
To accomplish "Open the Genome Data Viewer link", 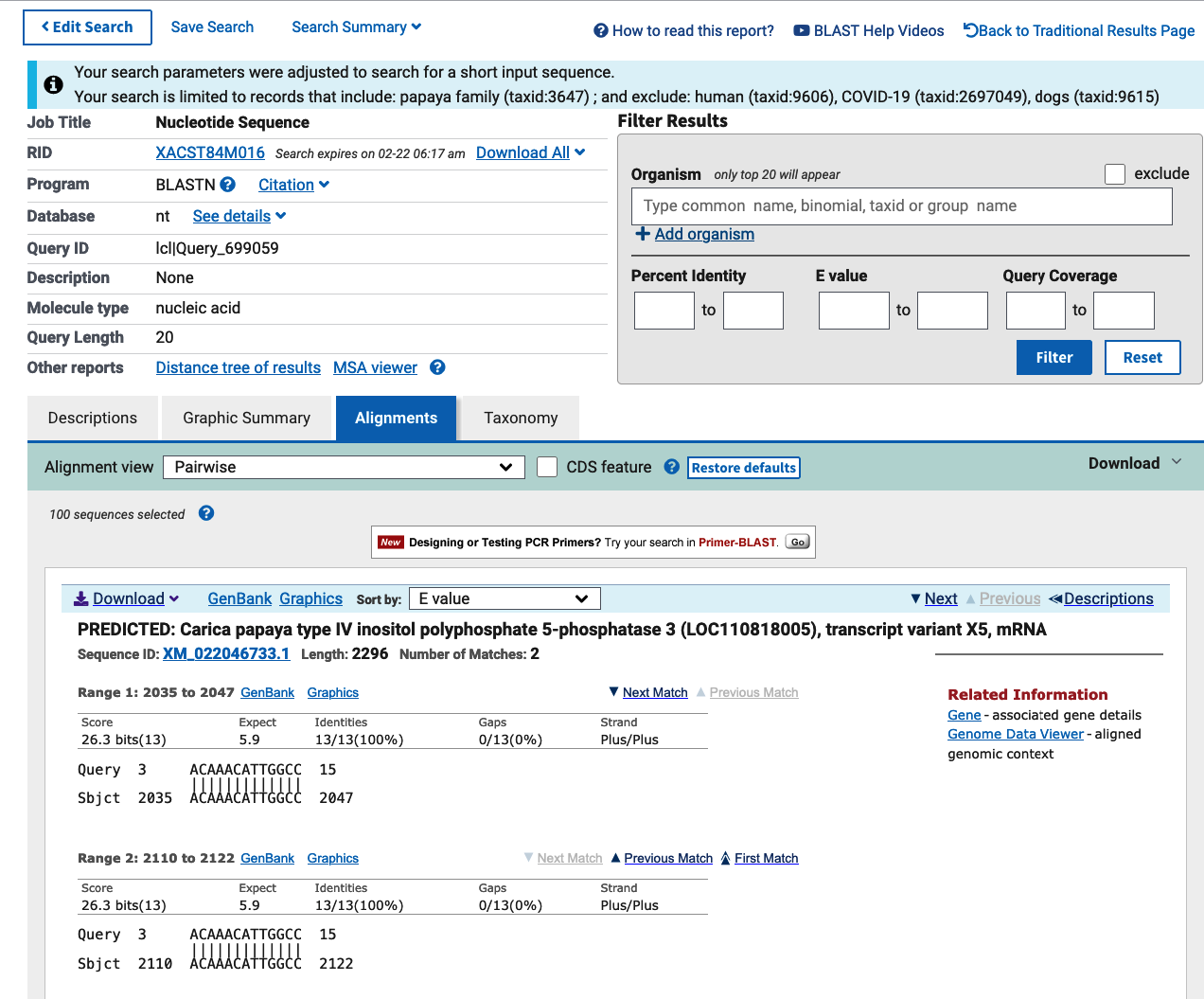I will pos(1016,734).
